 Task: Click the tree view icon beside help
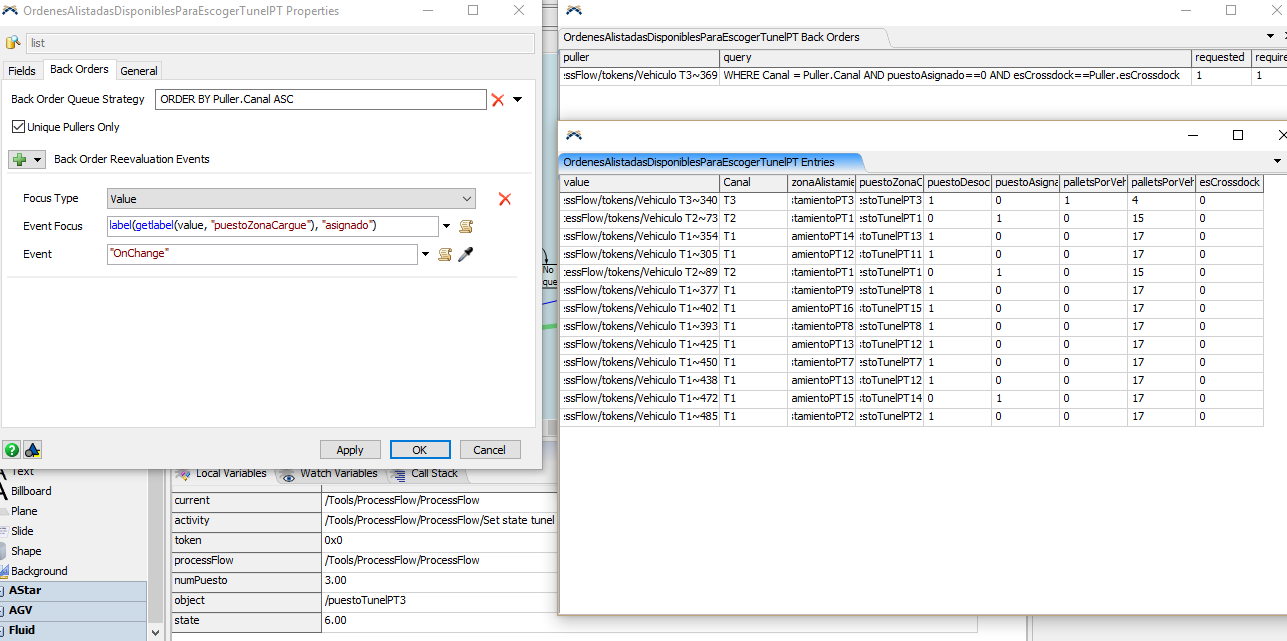32,450
